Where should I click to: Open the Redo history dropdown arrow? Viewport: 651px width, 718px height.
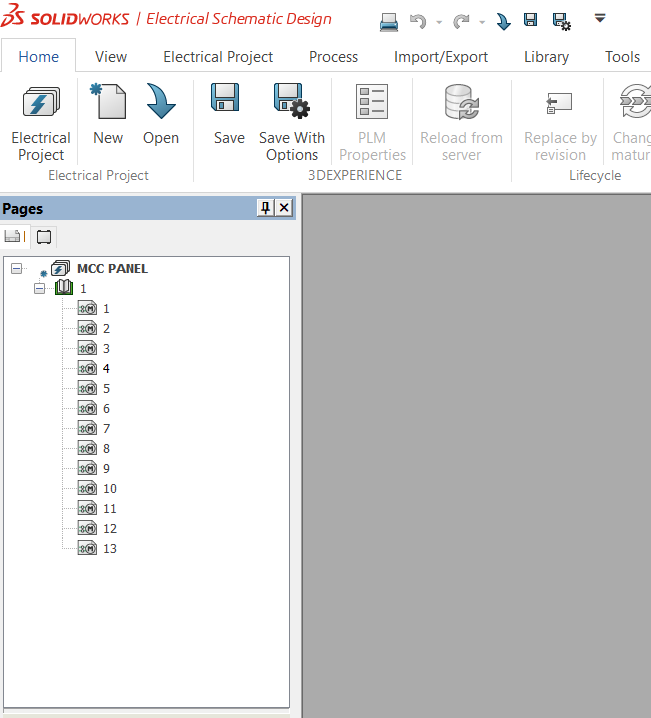coord(482,22)
